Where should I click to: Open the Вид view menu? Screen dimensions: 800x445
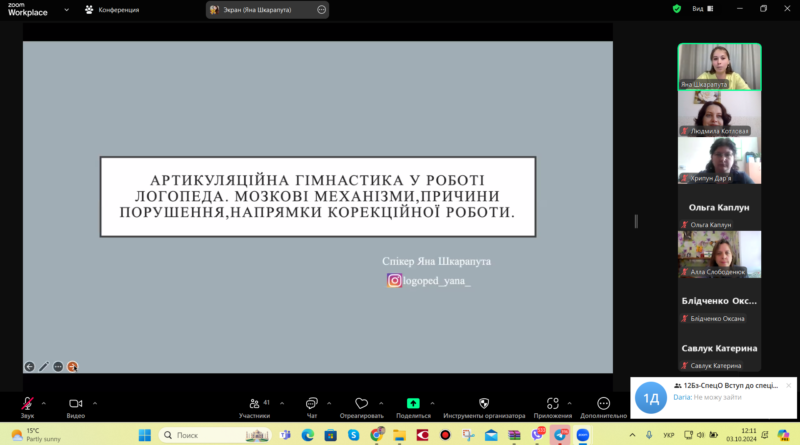click(x=703, y=9)
